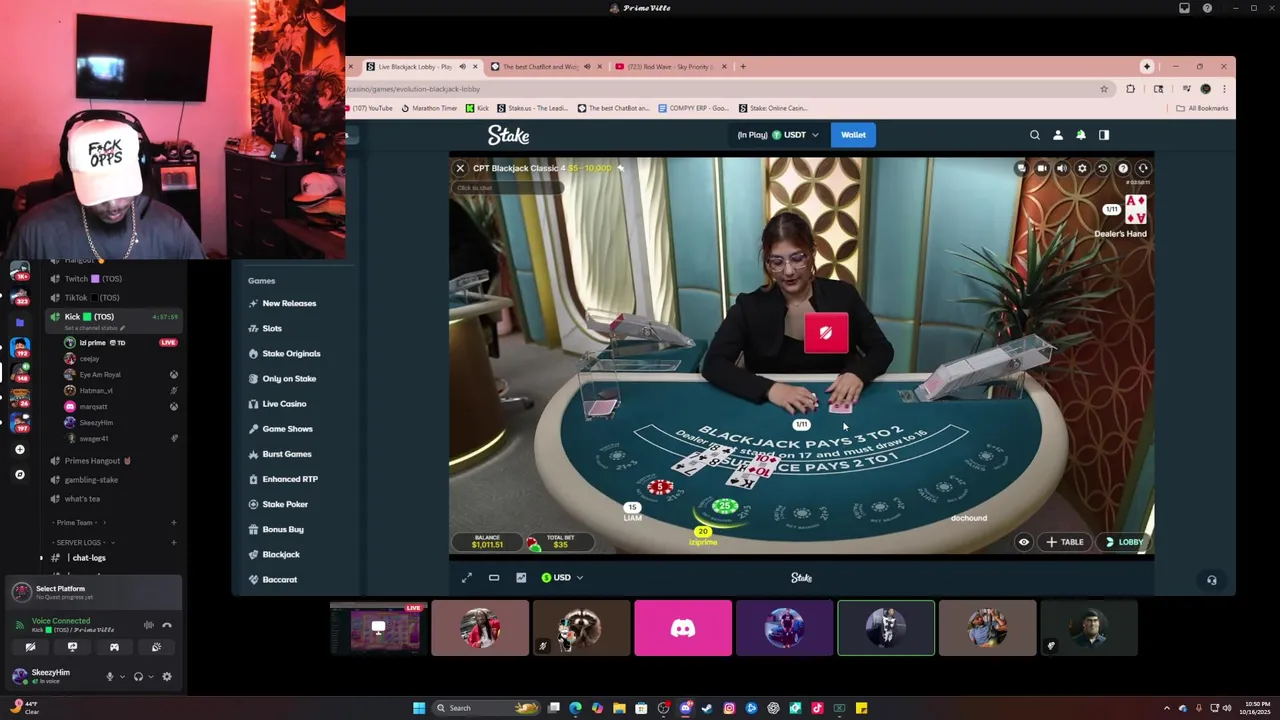This screenshot has height=720, width=1280.
Task: Open the USD display currency dropdown
Action: 562,577
